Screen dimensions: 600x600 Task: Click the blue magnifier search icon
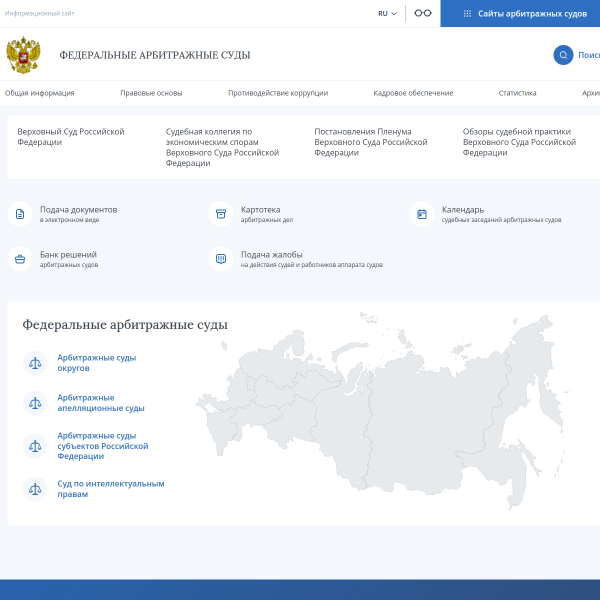(x=563, y=55)
